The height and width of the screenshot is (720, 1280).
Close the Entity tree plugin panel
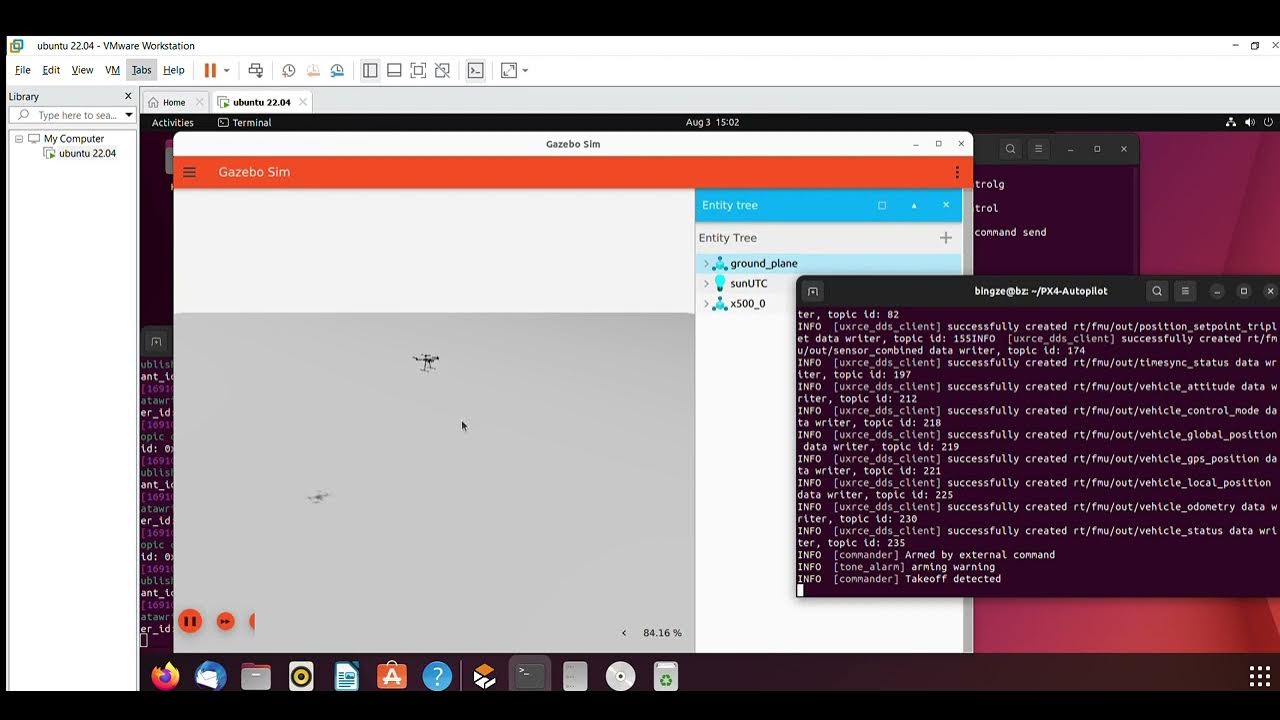click(x=946, y=205)
